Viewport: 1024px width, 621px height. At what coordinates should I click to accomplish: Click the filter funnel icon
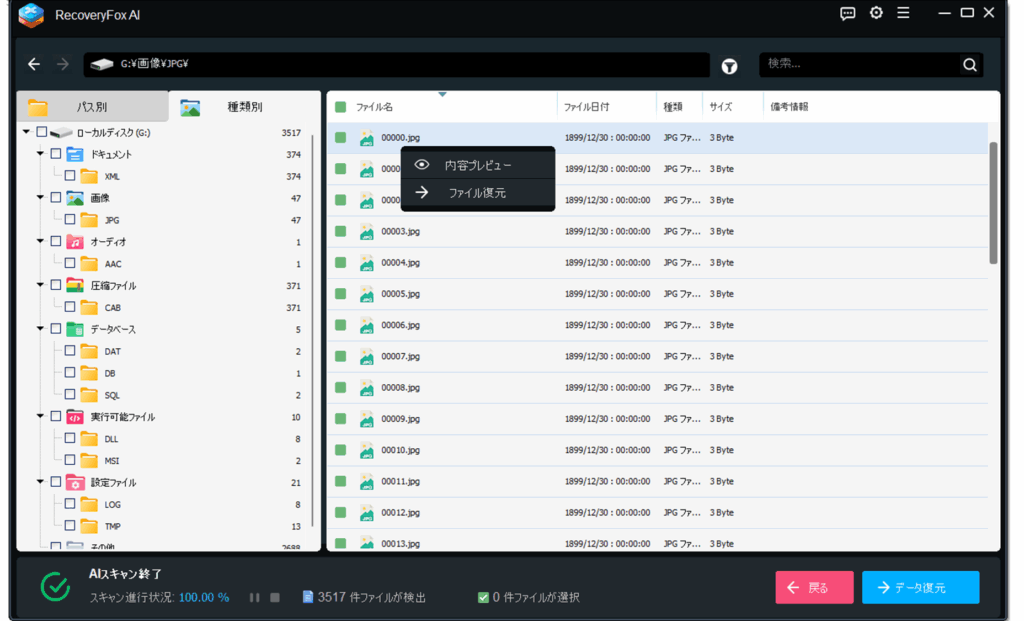730,66
